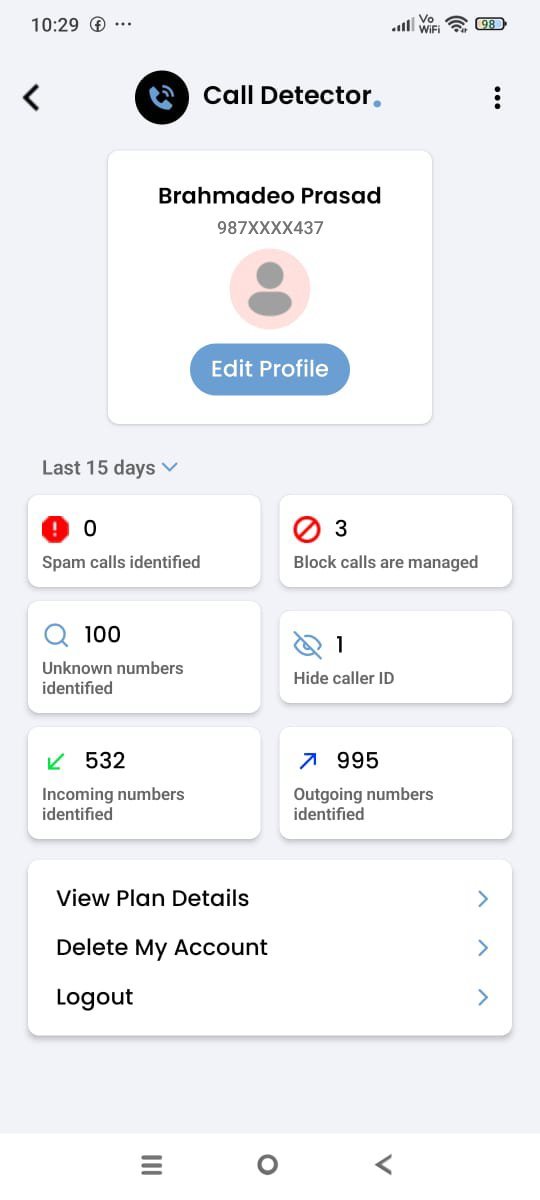Screen dimensions: 540x1200
Task: Tap the profile avatar picture
Action: [270, 289]
